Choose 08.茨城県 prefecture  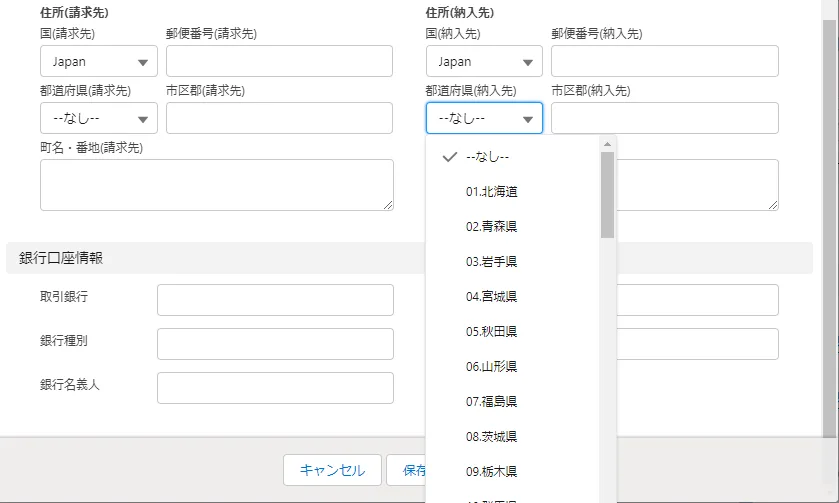coord(491,436)
